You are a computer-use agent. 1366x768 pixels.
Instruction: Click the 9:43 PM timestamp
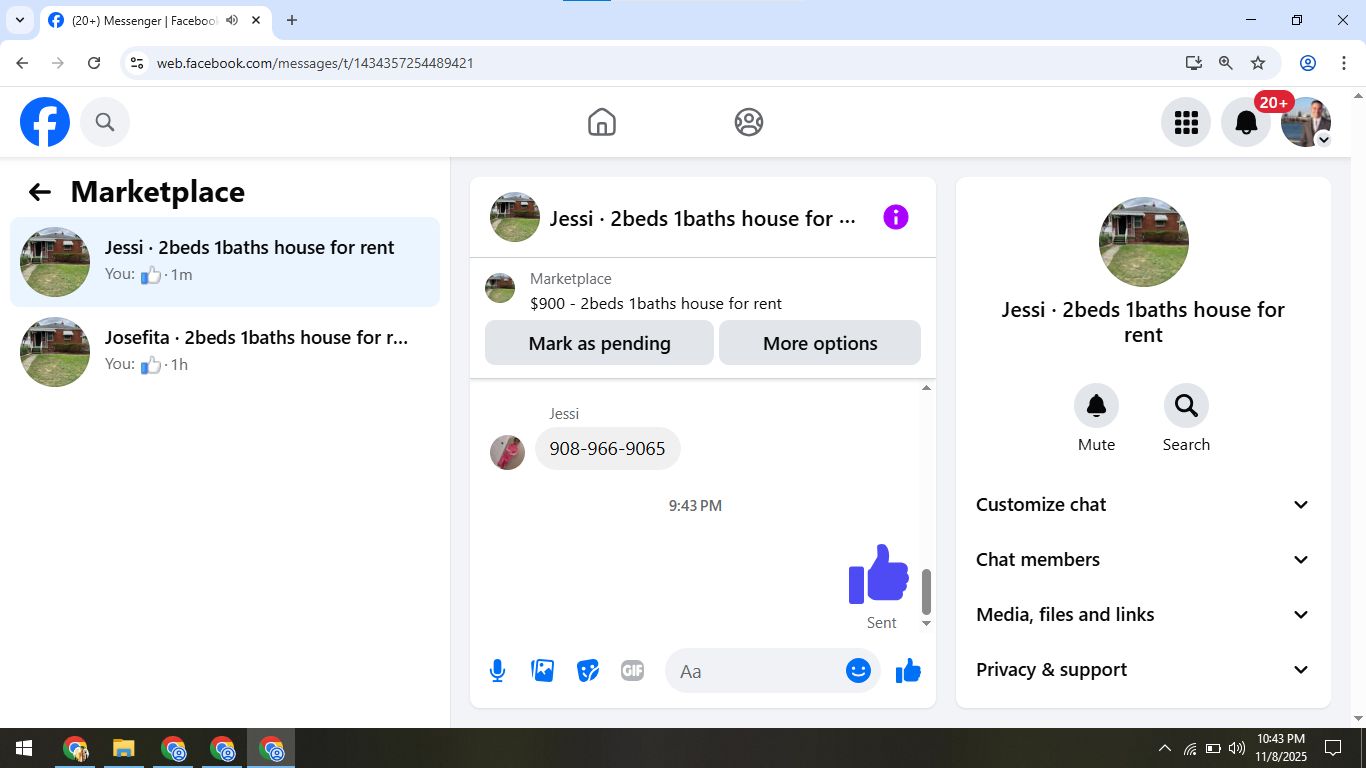tap(695, 506)
